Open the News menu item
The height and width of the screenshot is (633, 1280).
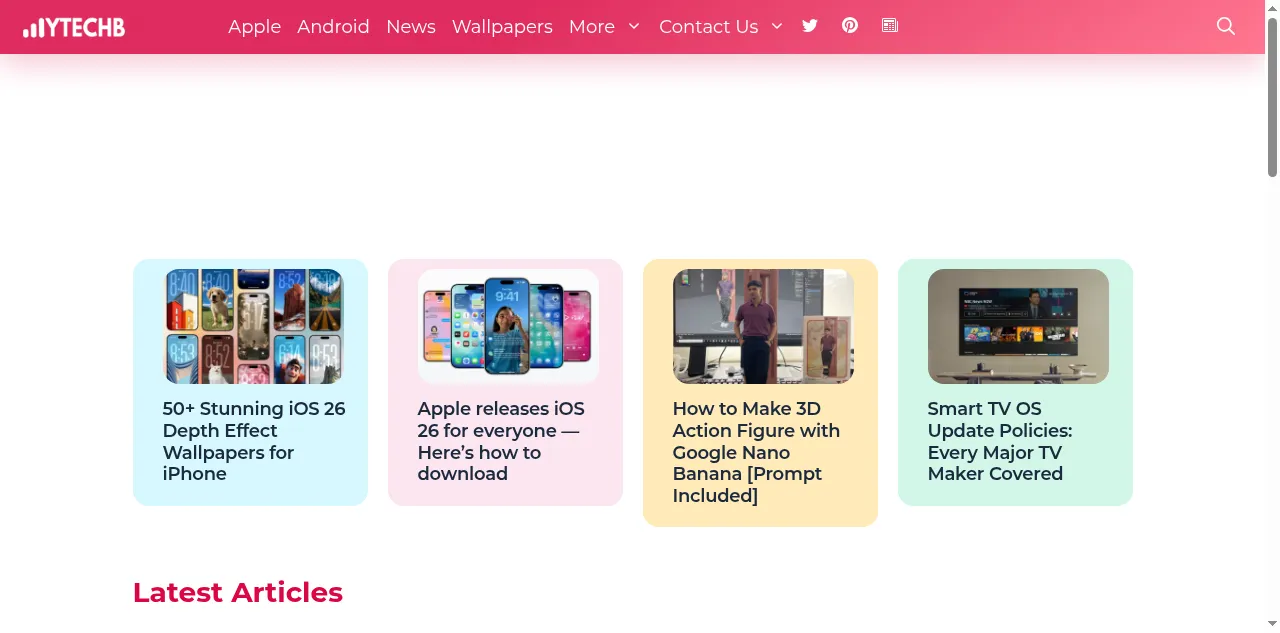411,27
